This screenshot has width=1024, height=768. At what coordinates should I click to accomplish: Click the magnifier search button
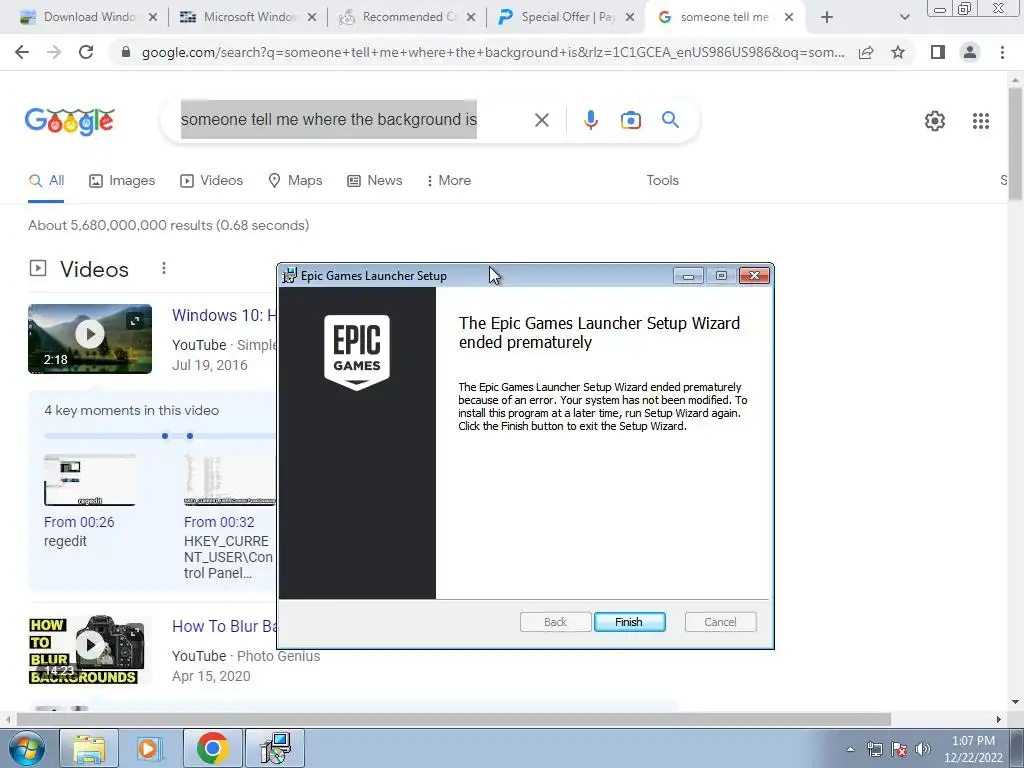670,120
